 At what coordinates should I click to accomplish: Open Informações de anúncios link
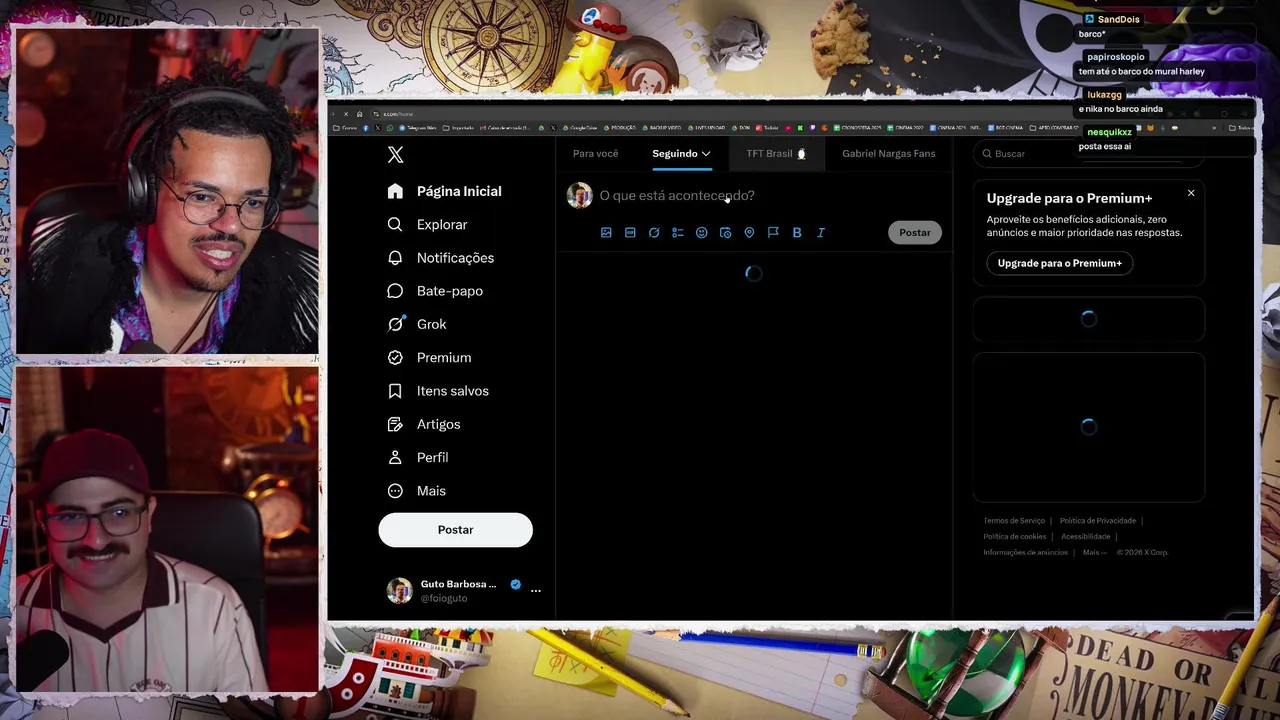coord(1025,553)
